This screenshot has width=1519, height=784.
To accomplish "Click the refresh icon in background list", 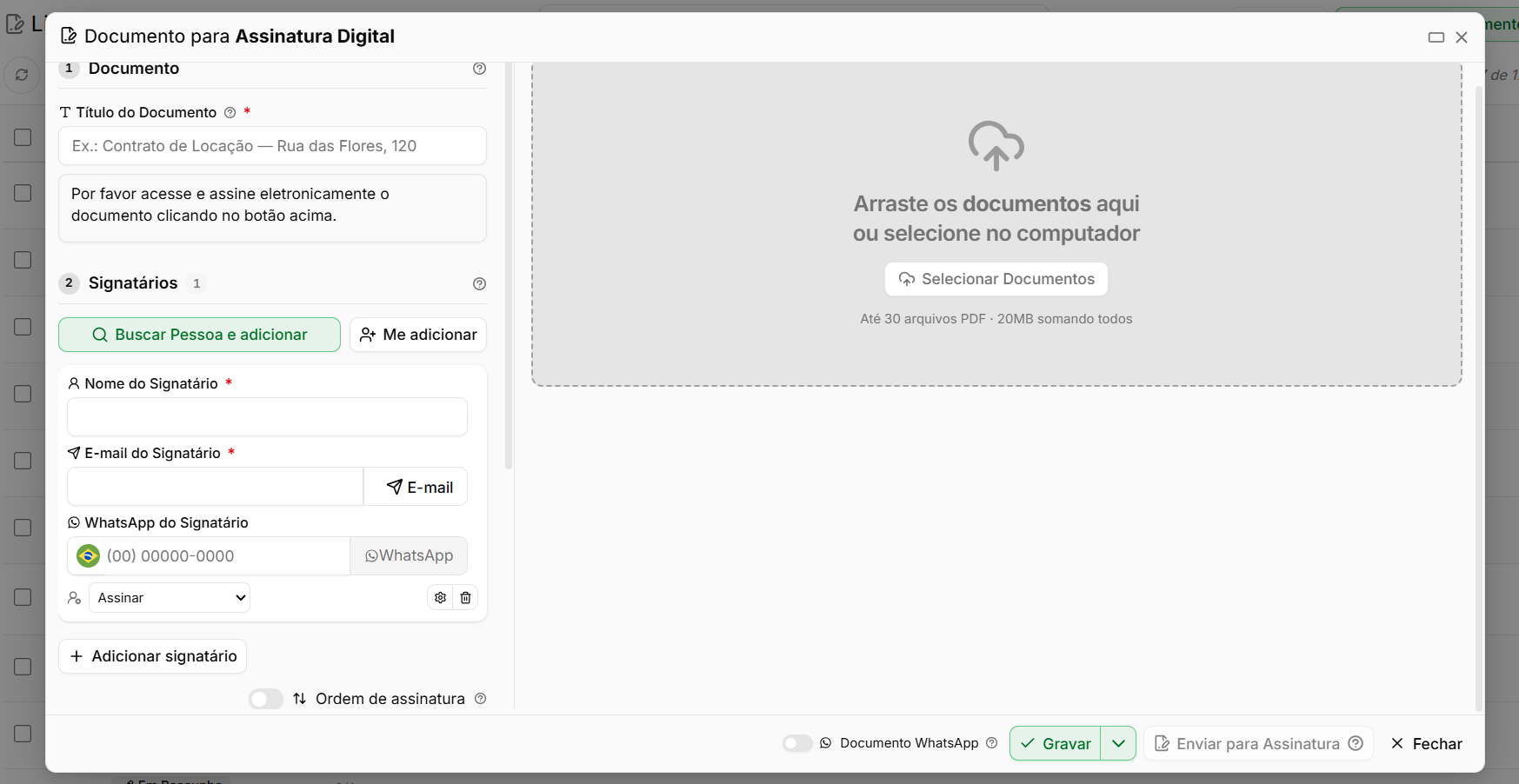I will coord(22,75).
